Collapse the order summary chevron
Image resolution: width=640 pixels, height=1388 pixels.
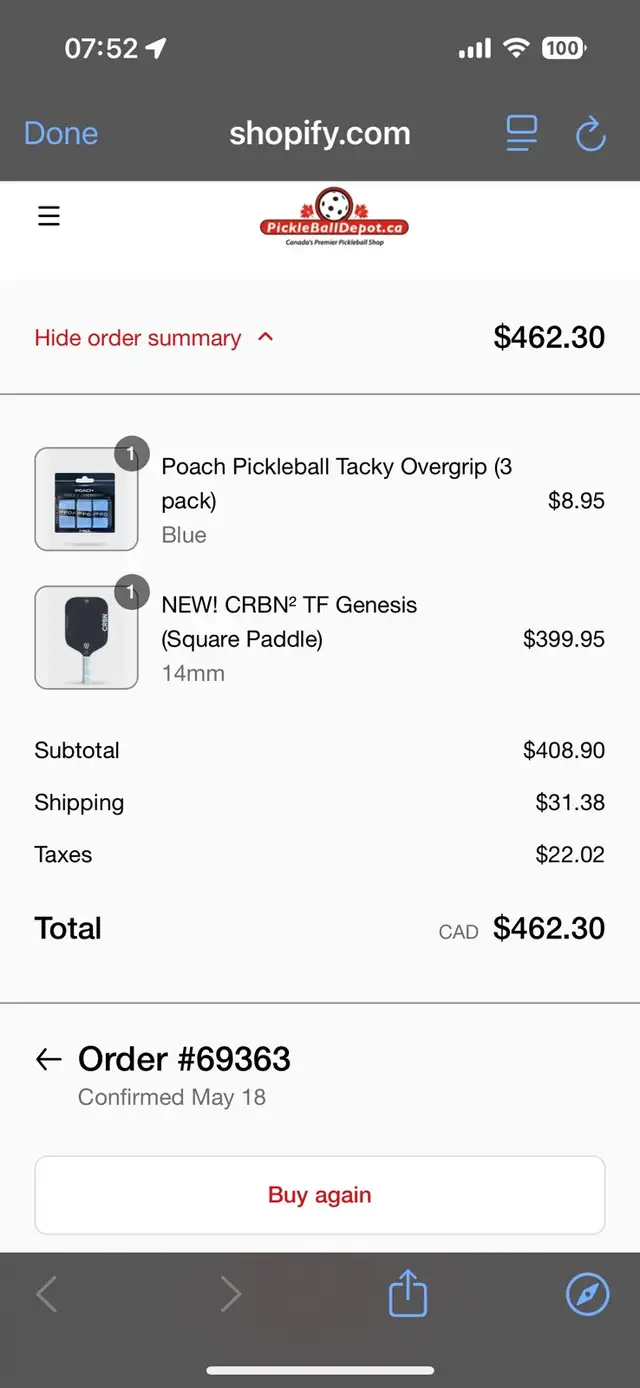(265, 337)
